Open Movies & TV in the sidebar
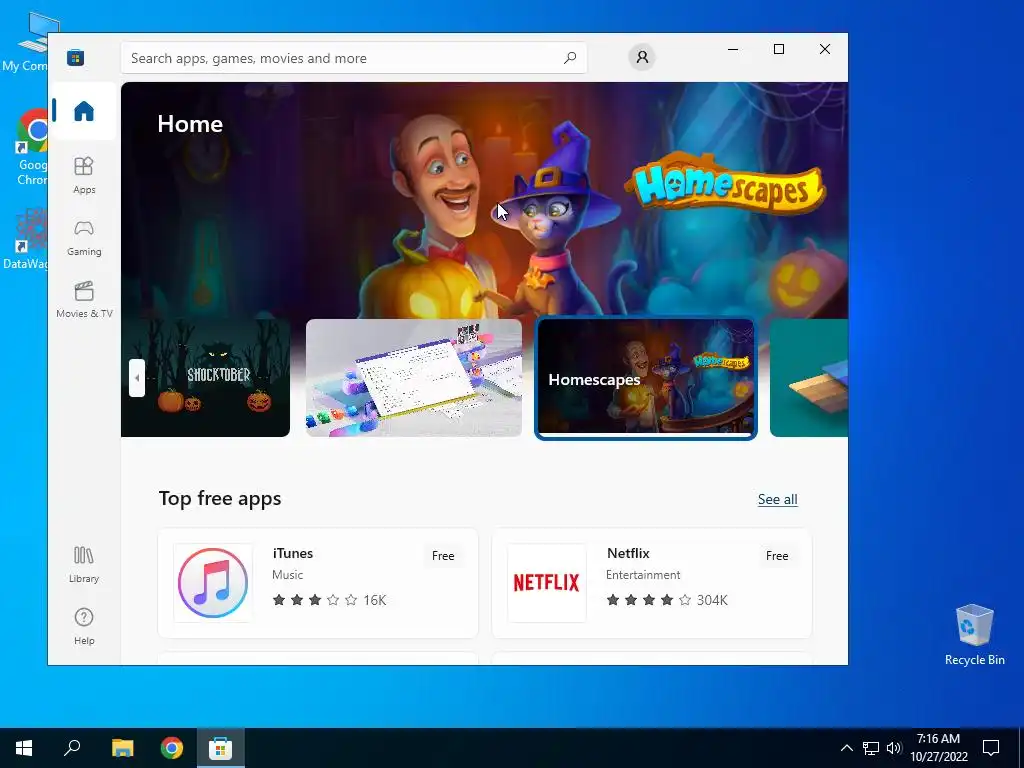This screenshot has height=768, width=1024. point(84,300)
